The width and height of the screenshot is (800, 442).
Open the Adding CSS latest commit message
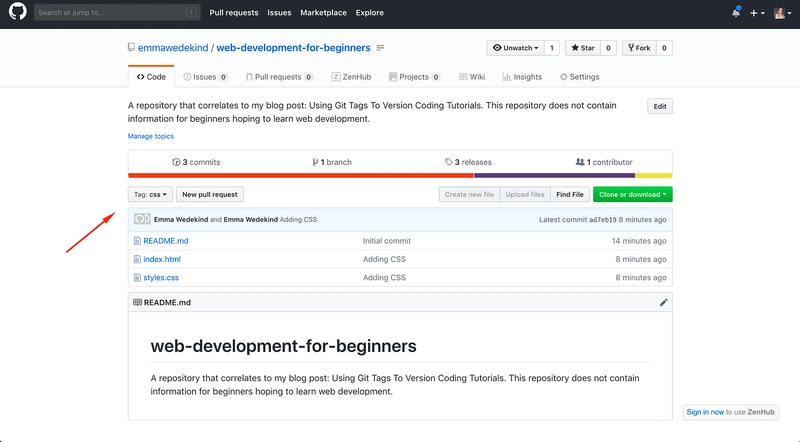[x=298, y=219]
